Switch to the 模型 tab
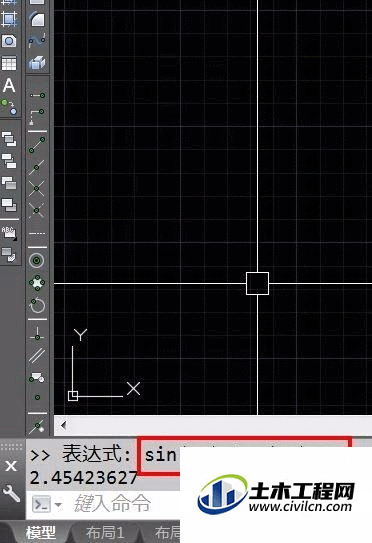The width and height of the screenshot is (372, 543). tap(41, 533)
